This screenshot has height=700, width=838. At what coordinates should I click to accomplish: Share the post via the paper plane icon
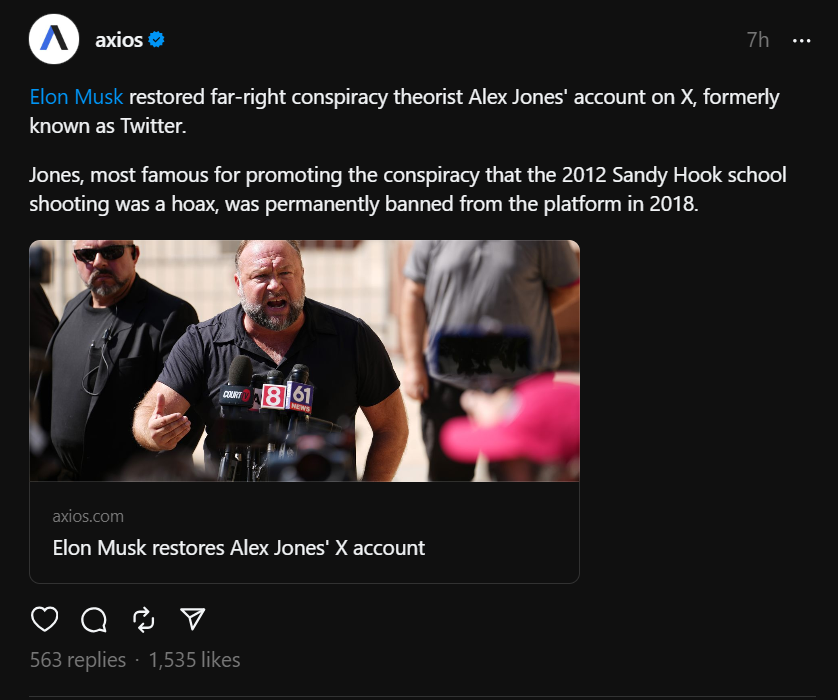coord(193,620)
